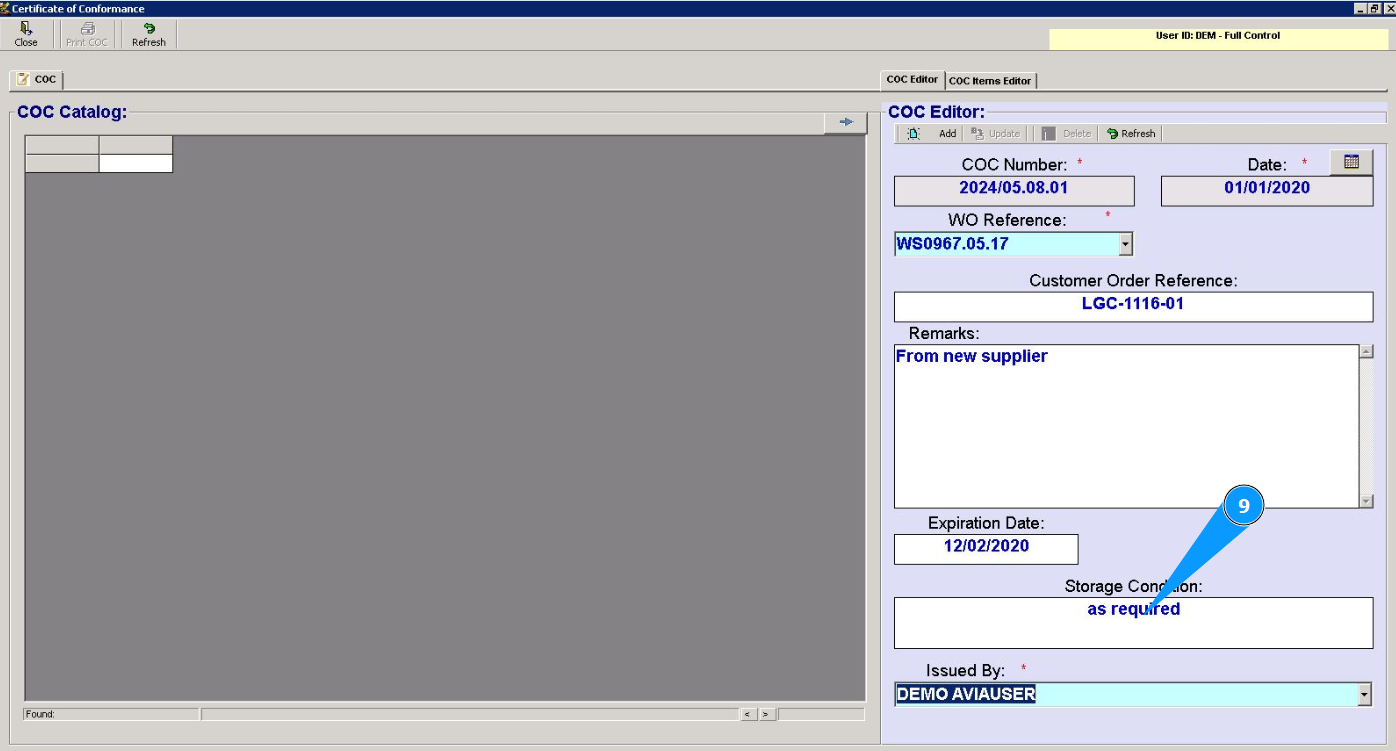
Task: Minimize the Certificate of Conformance window
Action: [x=1361, y=8]
